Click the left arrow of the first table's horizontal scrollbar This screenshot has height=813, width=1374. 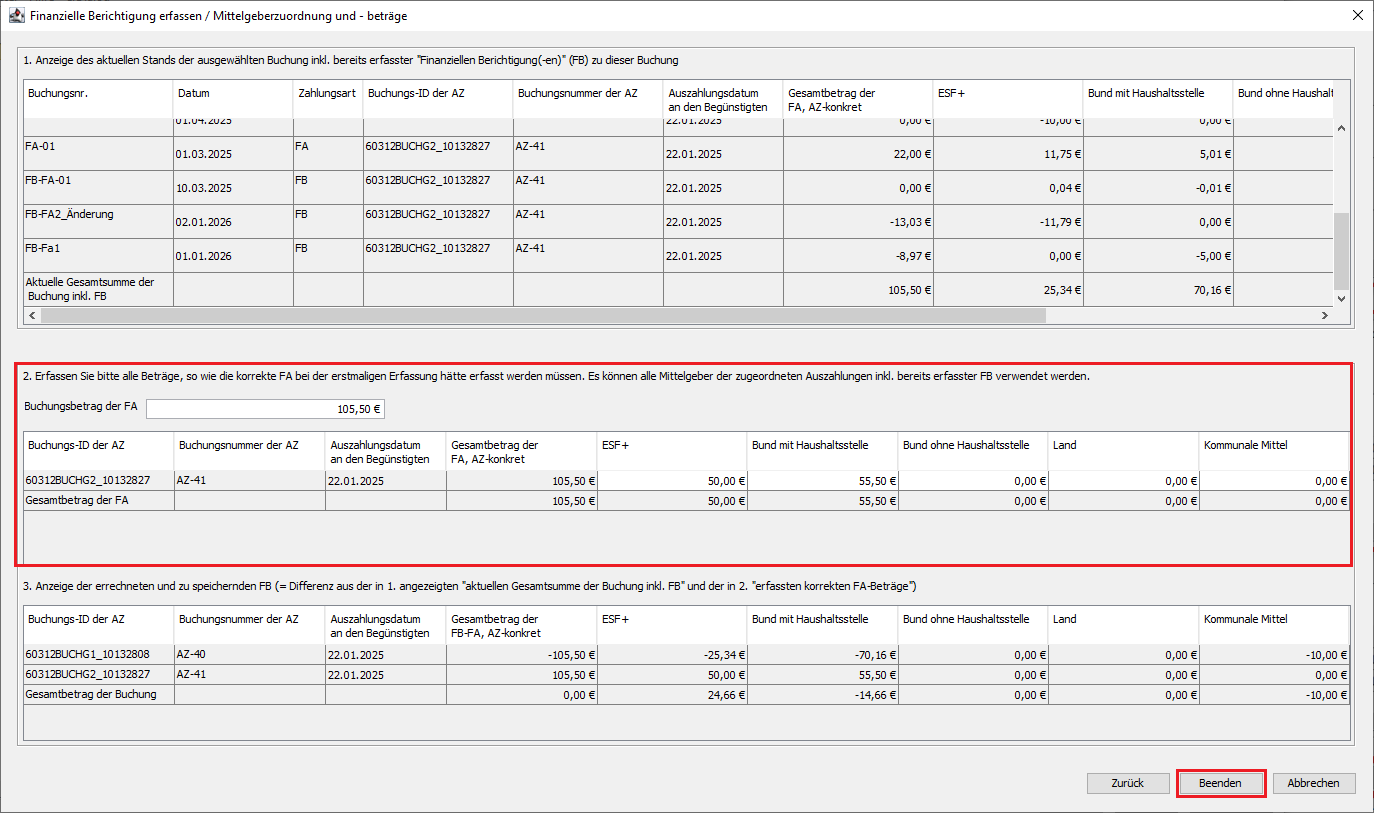point(33,315)
